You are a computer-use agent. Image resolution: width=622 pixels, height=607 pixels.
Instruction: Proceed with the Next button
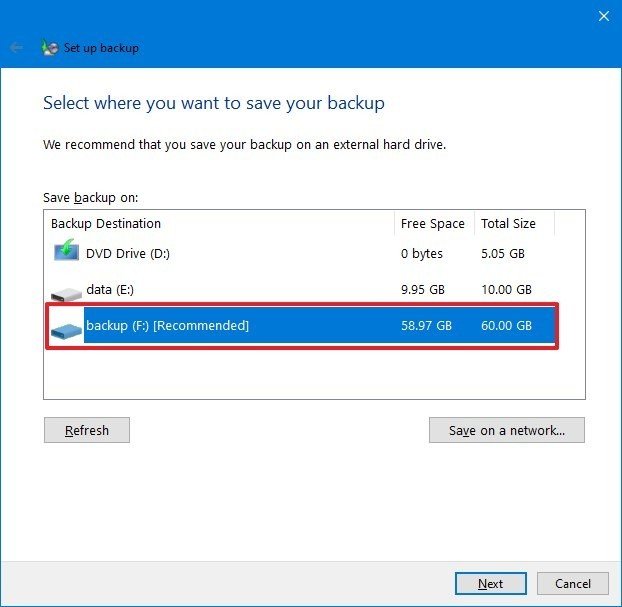[x=490, y=583]
